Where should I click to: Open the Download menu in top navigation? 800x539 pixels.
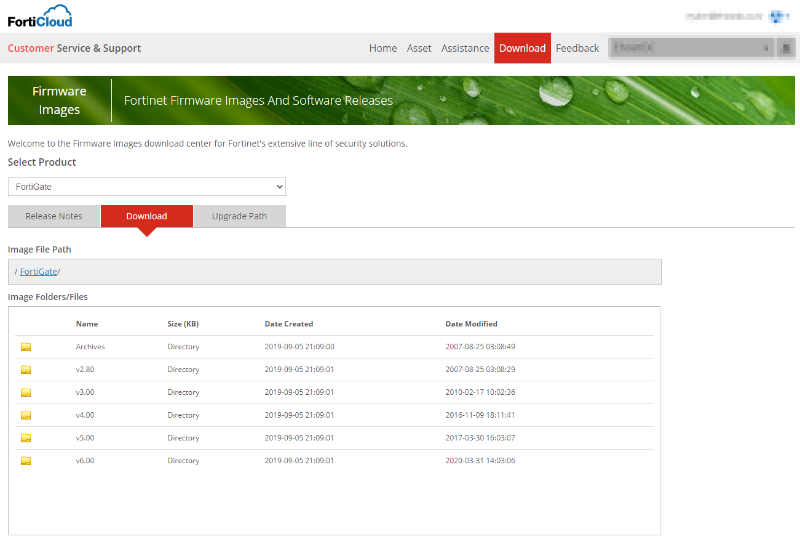tap(522, 48)
